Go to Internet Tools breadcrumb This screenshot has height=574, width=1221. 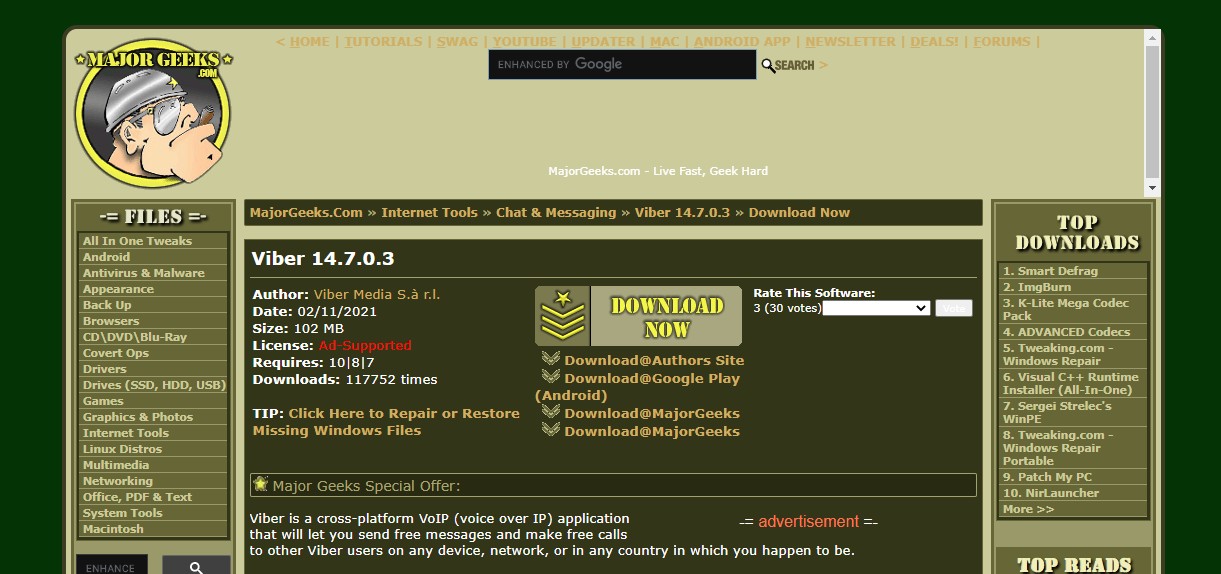coord(429,213)
